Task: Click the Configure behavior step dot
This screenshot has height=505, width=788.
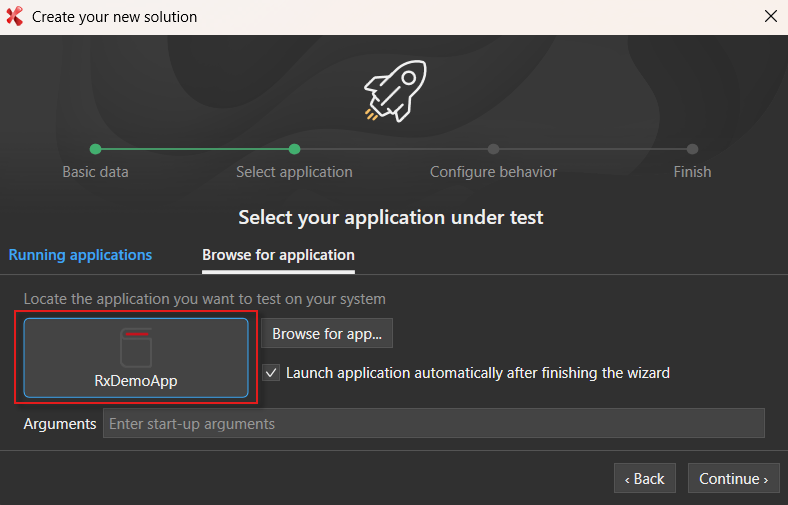Action: [x=493, y=149]
